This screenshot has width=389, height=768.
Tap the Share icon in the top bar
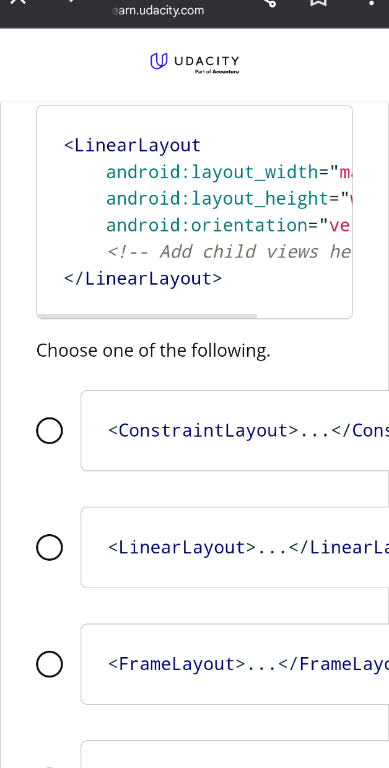(x=269, y=2)
